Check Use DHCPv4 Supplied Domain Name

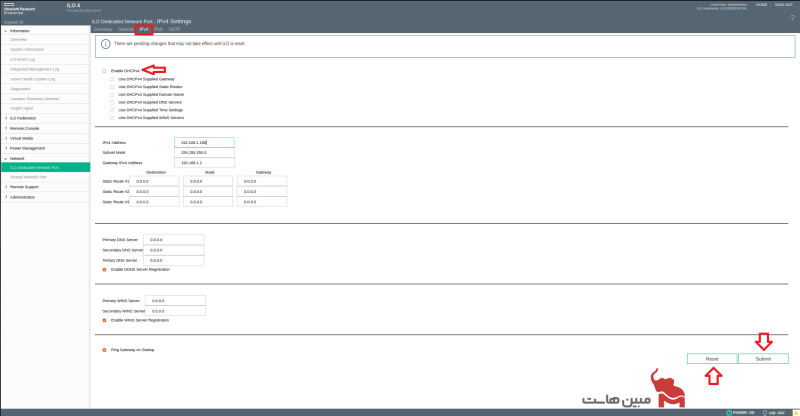click(112, 94)
